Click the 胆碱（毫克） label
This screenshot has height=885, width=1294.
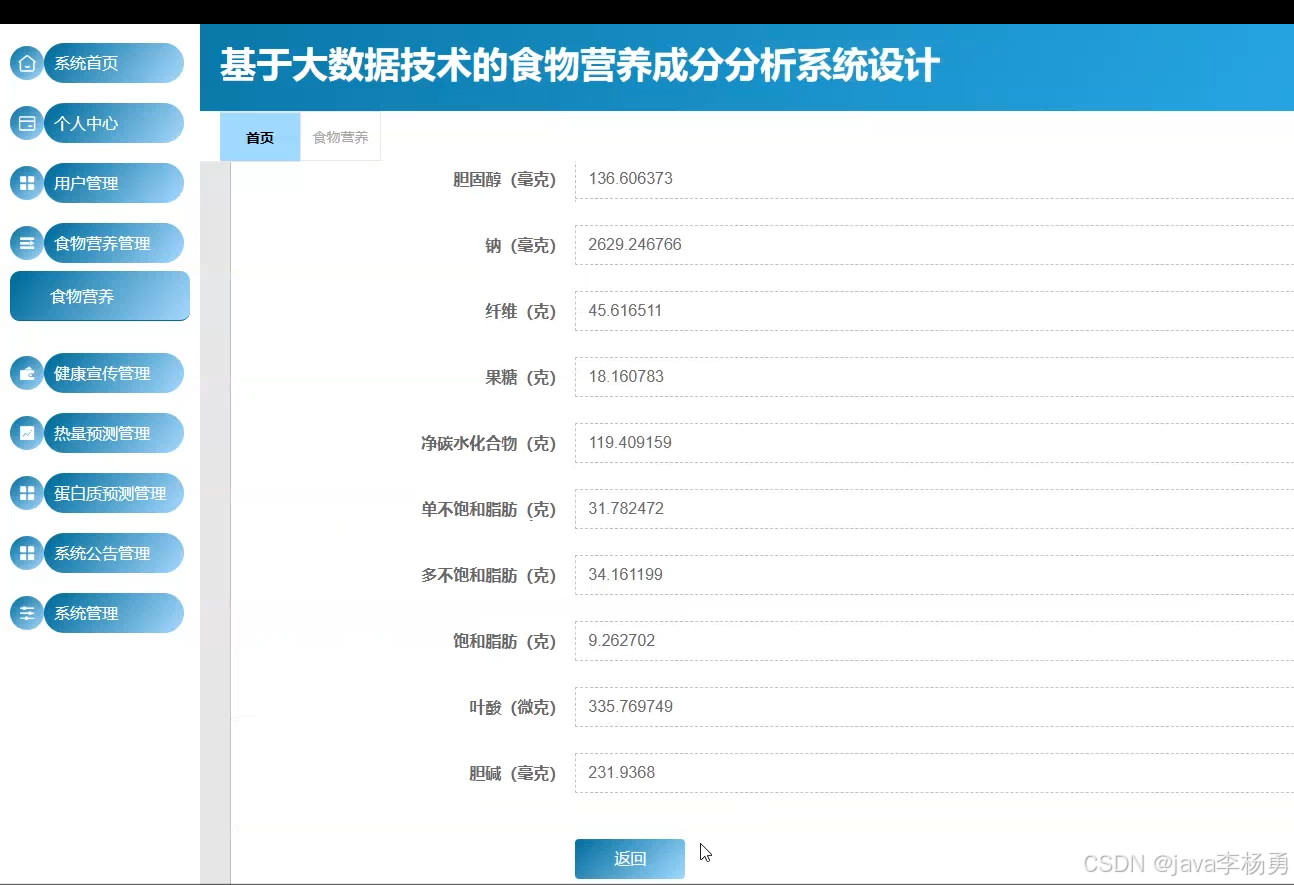point(512,774)
